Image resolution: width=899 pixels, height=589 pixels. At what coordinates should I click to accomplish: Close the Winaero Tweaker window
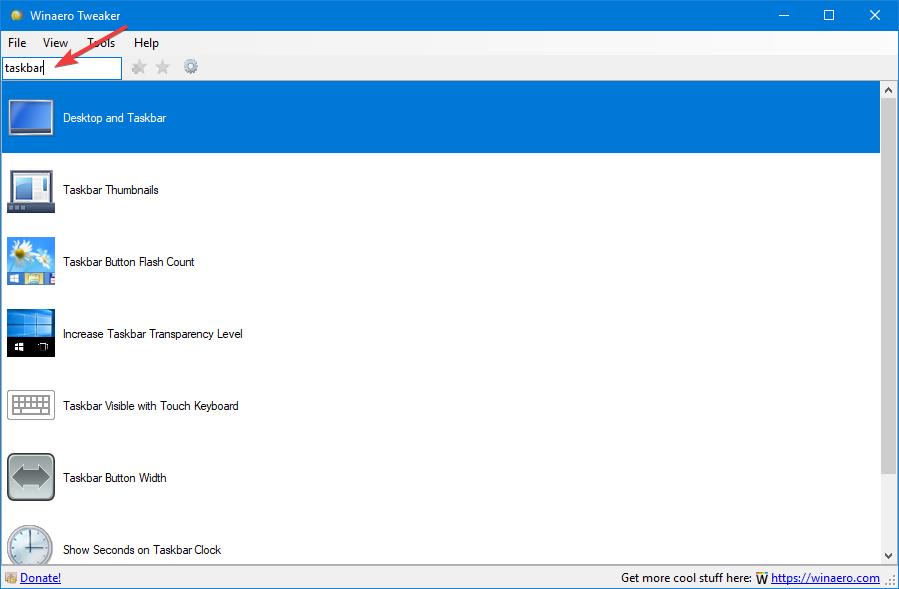point(875,15)
